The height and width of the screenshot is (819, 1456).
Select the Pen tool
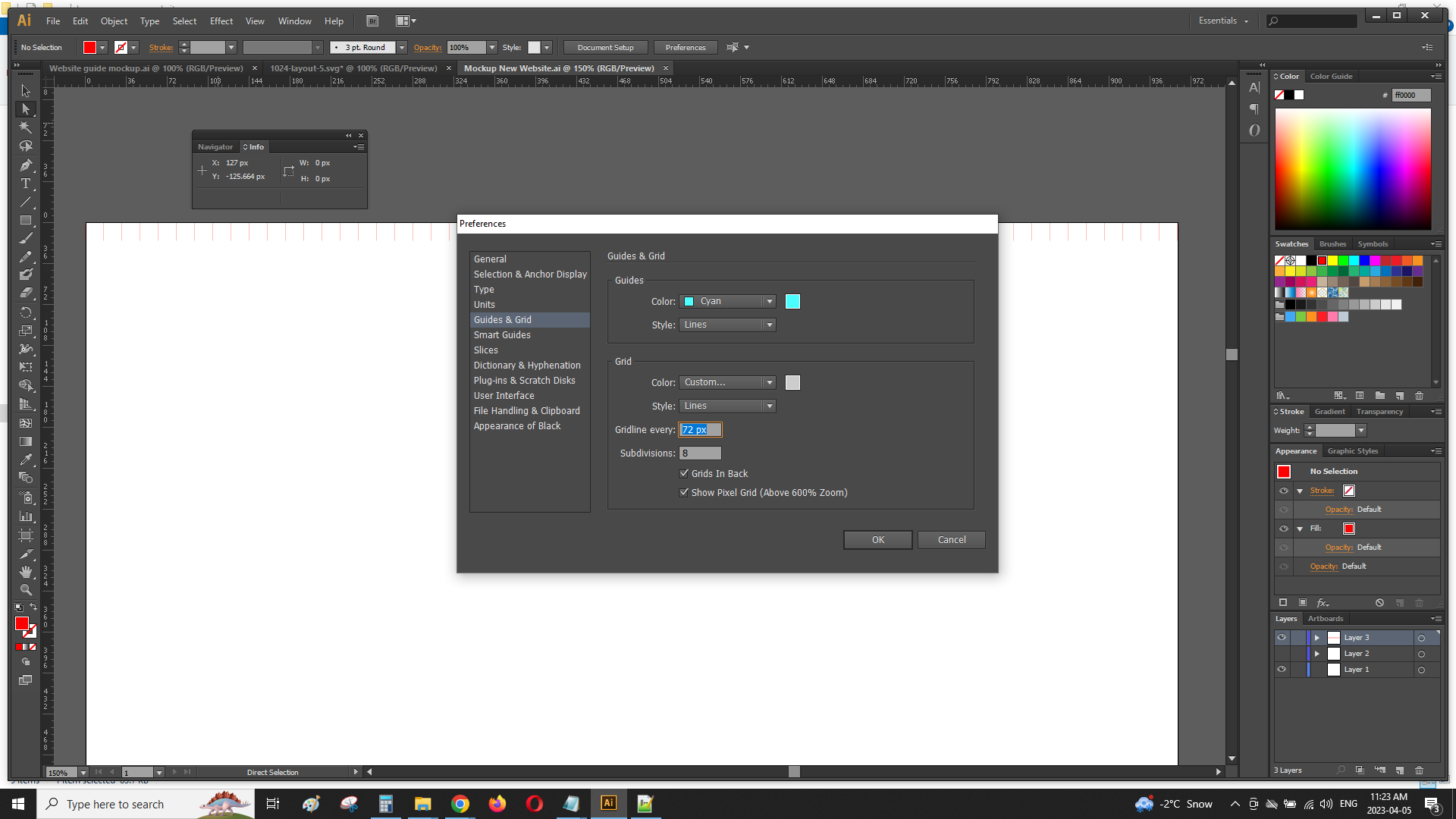point(26,165)
